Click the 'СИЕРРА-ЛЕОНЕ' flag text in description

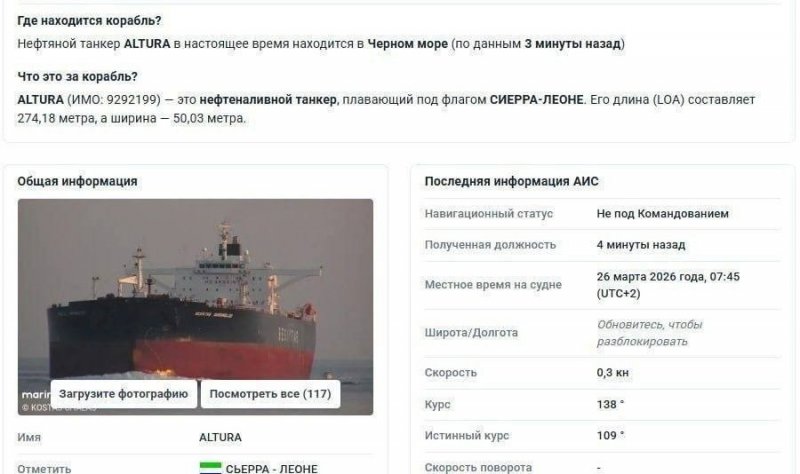[536, 99]
